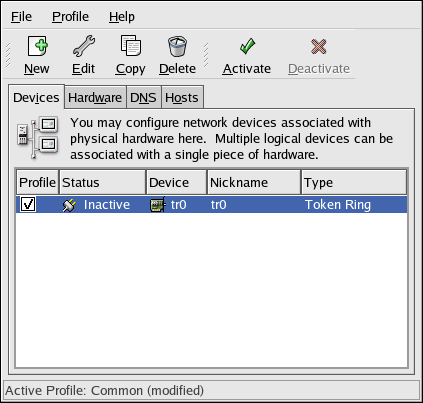
Task: Select the Token Ring device row
Action: pos(212,205)
